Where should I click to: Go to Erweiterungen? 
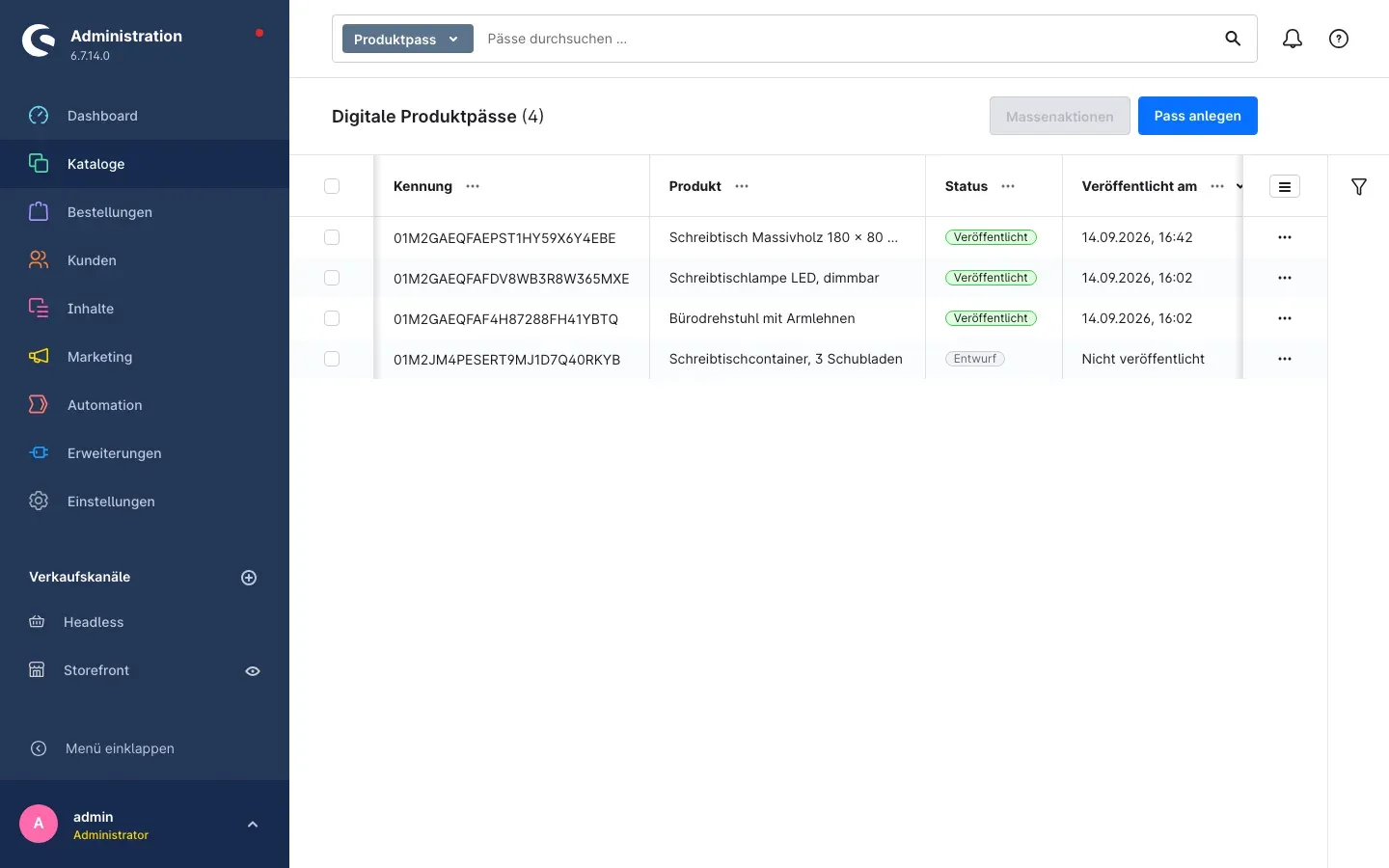tap(145, 453)
